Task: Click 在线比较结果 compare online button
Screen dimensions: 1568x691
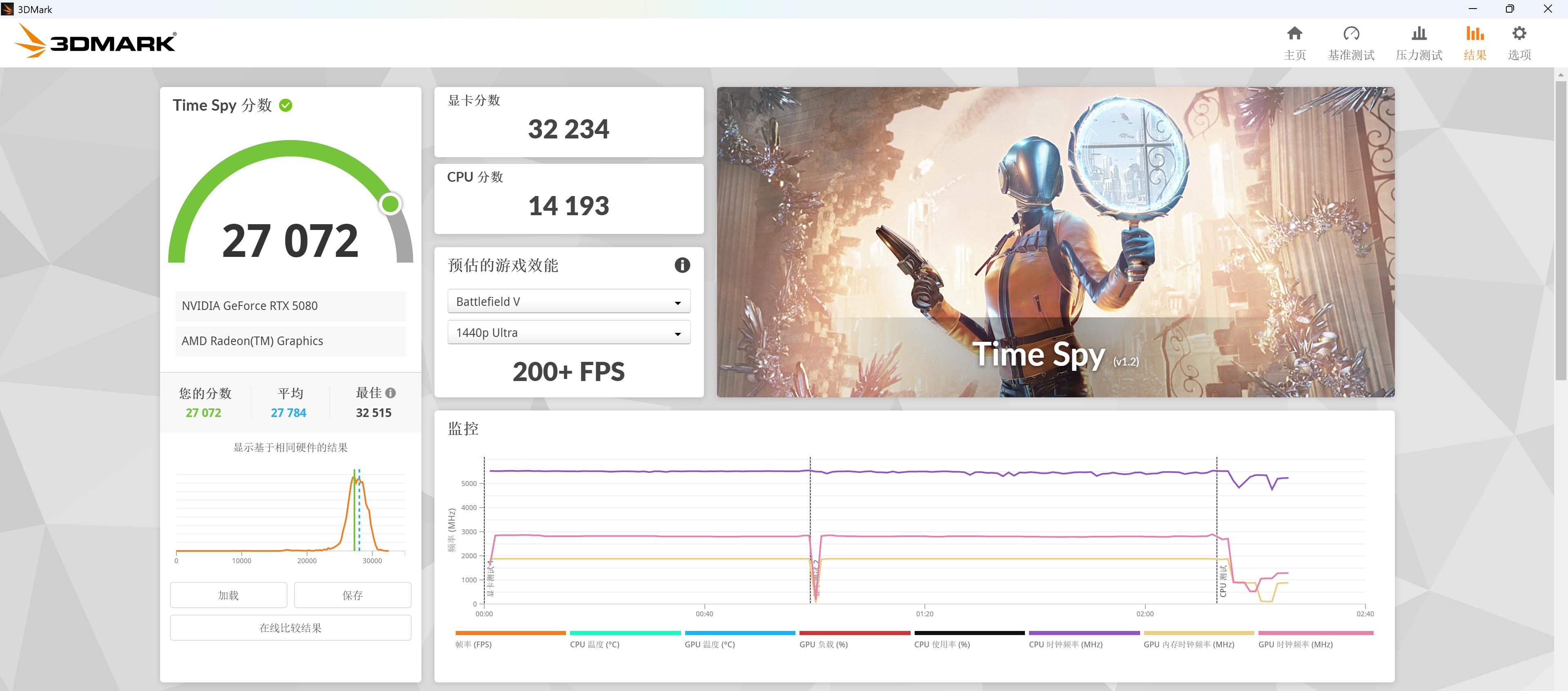Action: (x=290, y=628)
